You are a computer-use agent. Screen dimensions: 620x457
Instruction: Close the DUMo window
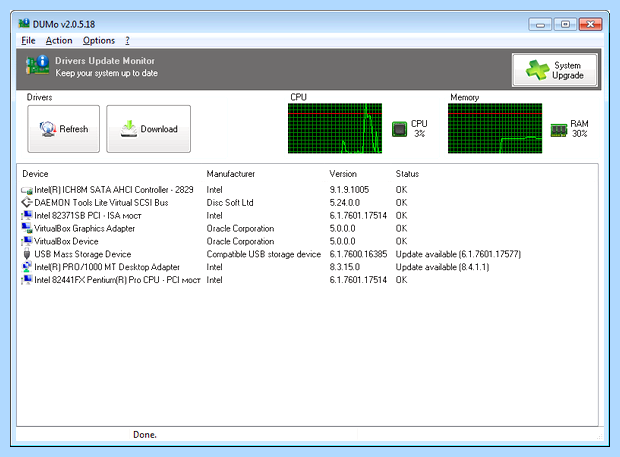[590, 25]
